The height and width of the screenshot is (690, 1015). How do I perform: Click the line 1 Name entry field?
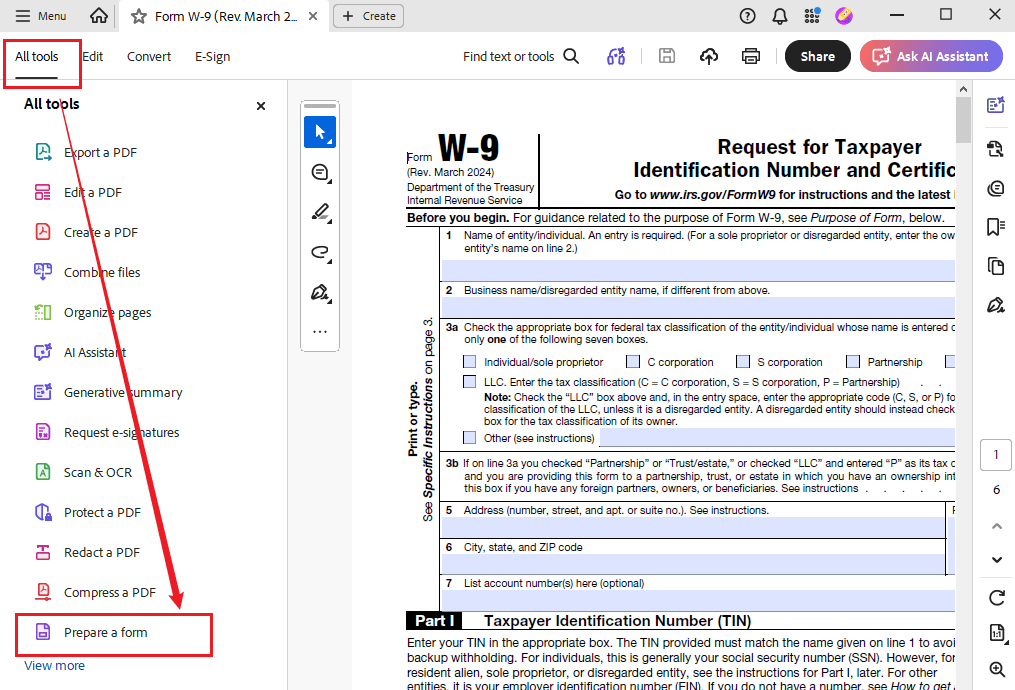698,271
